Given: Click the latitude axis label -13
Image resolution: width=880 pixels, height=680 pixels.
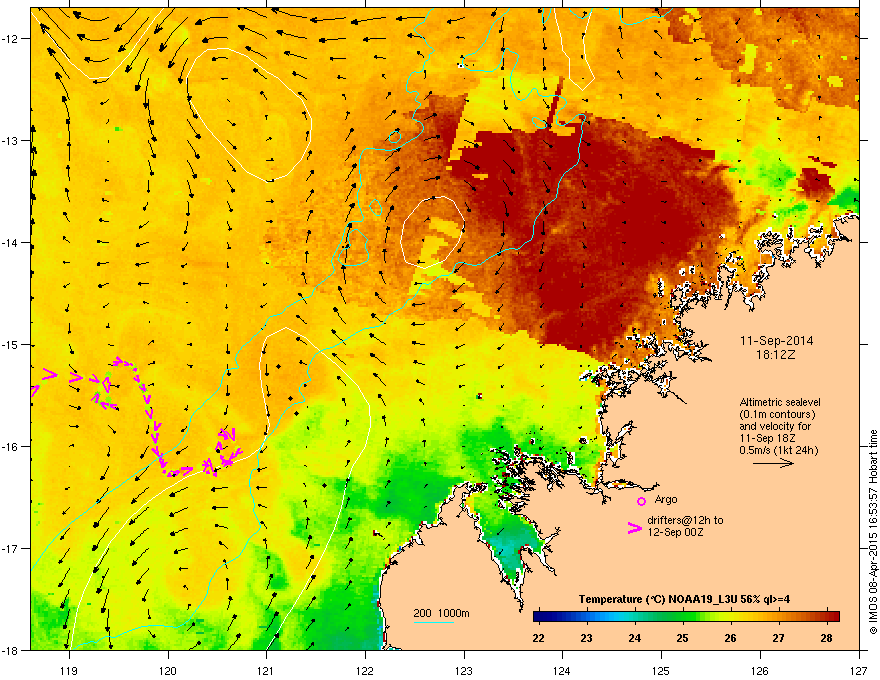Looking at the screenshot, I should click(10, 140).
